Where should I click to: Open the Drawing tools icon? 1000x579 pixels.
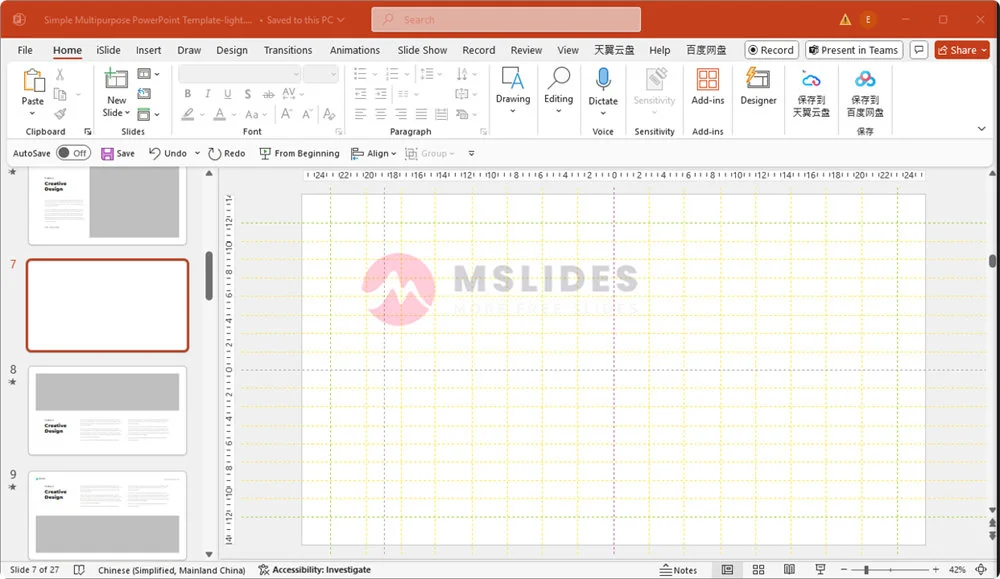pyautogui.click(x=513, y=79)
